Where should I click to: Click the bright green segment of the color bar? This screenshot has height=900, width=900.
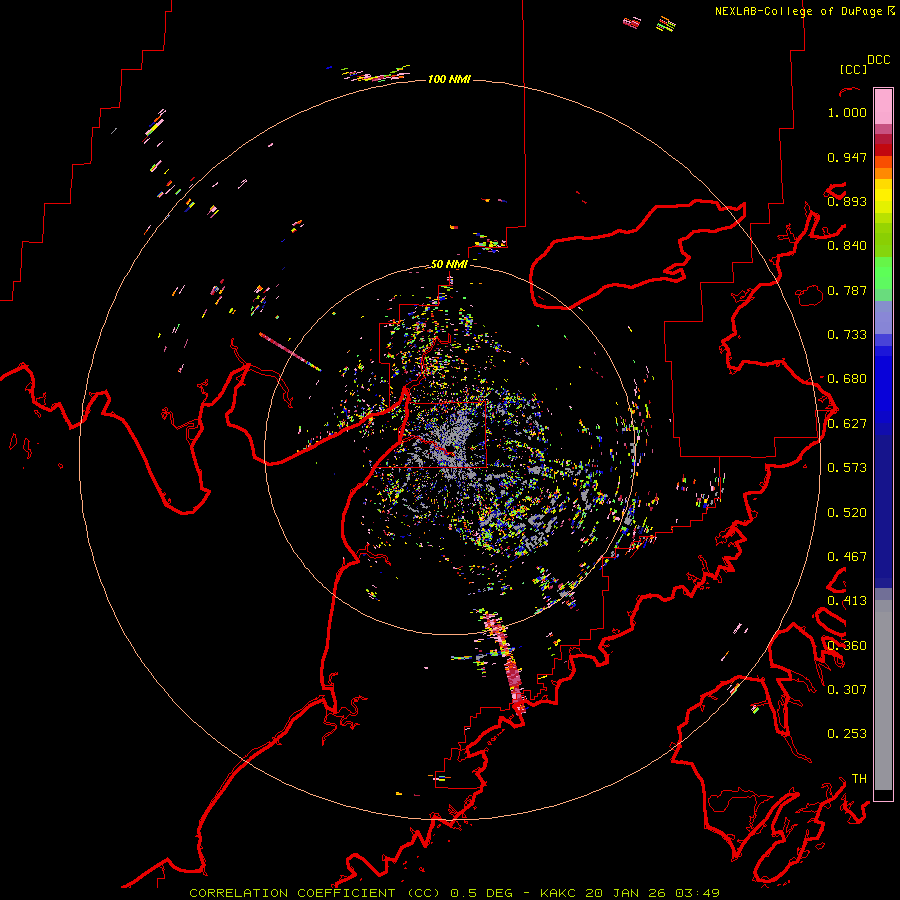(883, 273)
